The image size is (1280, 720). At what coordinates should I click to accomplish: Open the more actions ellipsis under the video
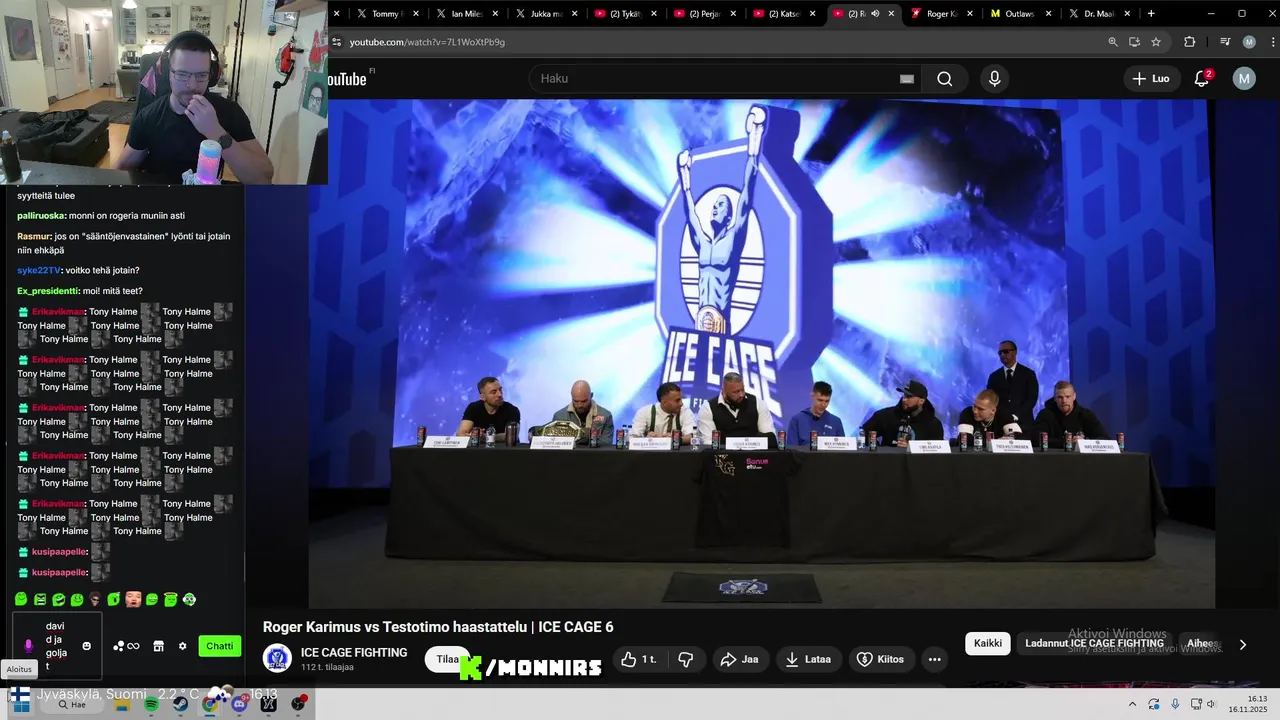coord(934,659)
